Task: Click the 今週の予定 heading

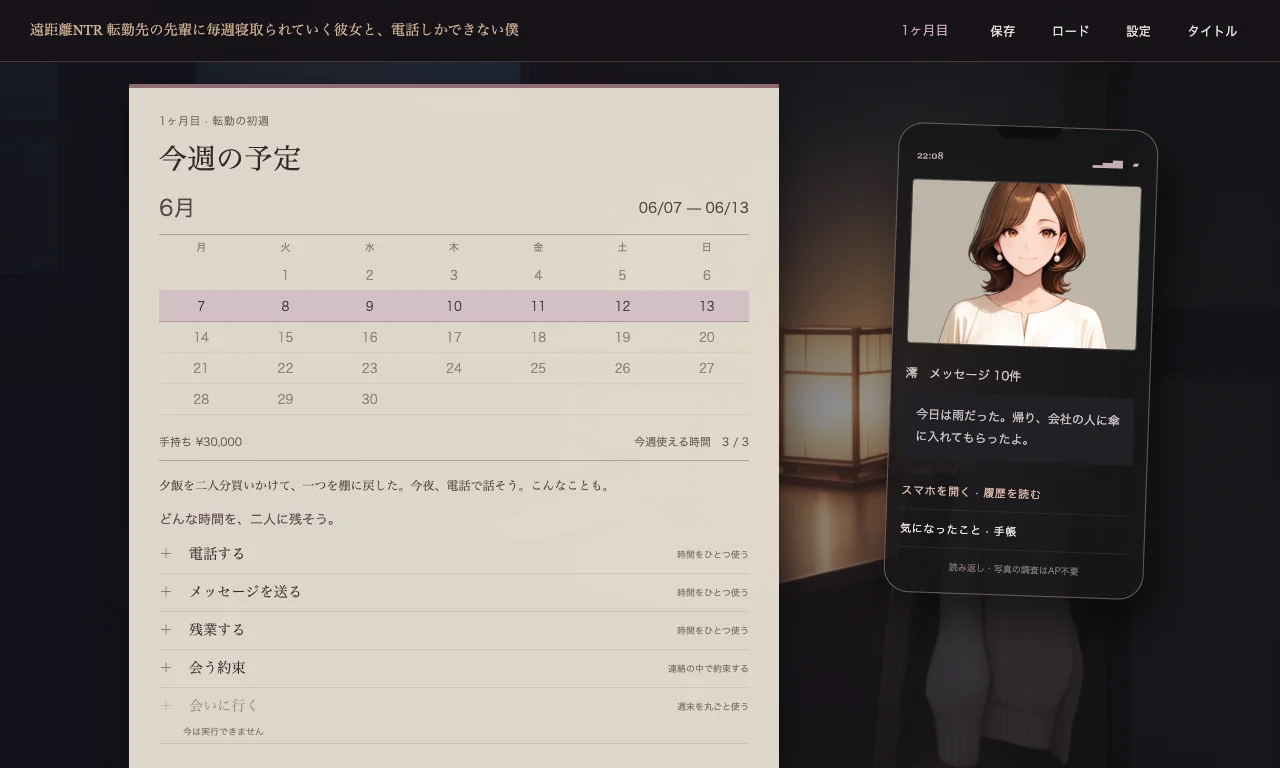Action: (x=230, y=158)
